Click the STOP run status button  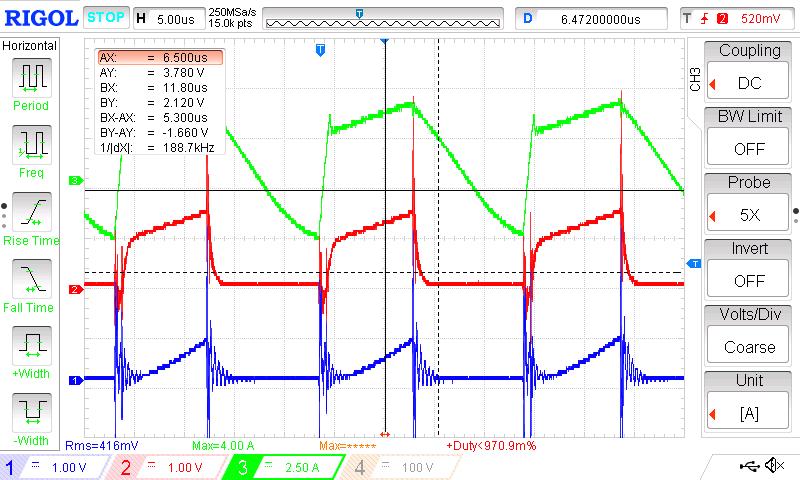click(x=106, y=17)
